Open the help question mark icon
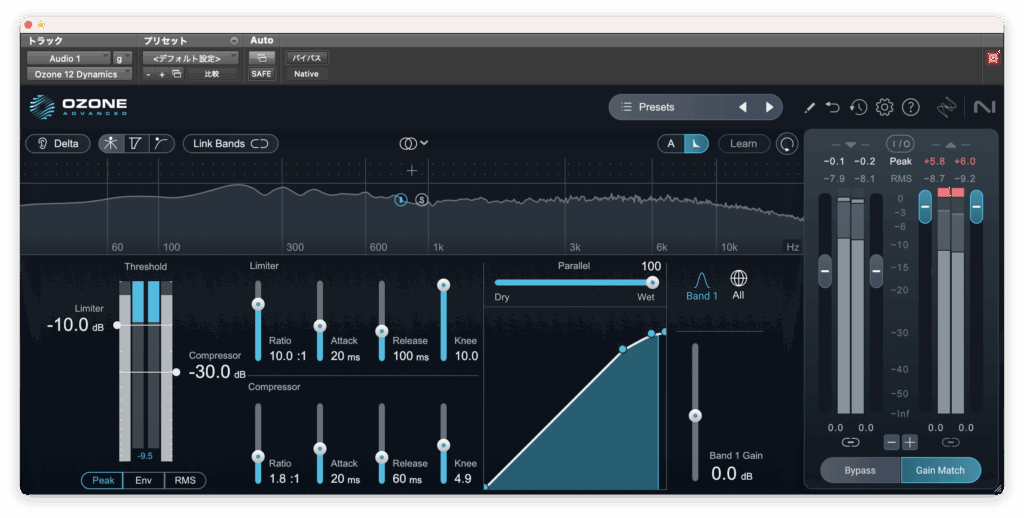This screenshot has width=1024, height=518. (x=910, y=107)
